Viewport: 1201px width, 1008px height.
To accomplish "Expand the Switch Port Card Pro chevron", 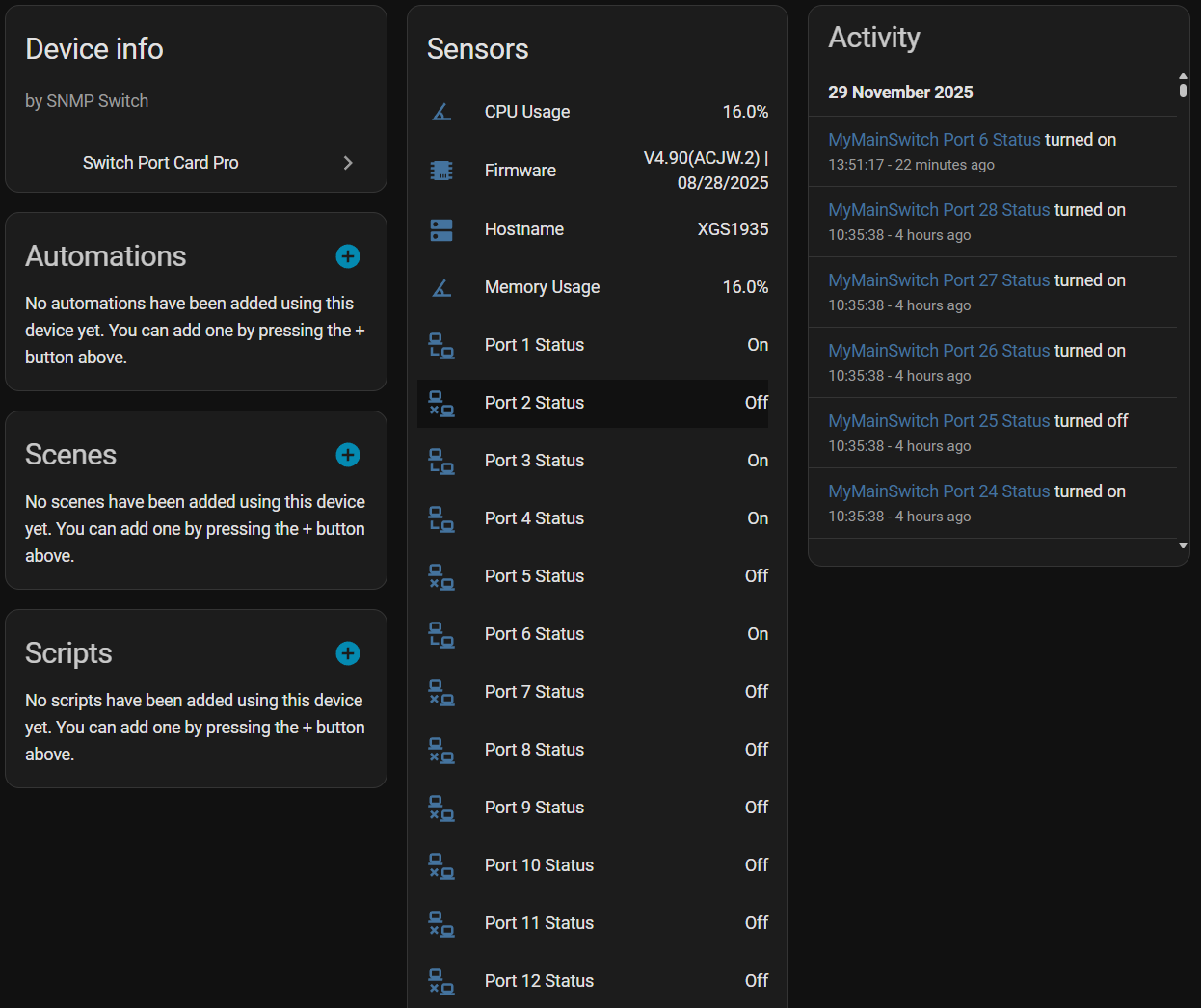I will [348, 163].
